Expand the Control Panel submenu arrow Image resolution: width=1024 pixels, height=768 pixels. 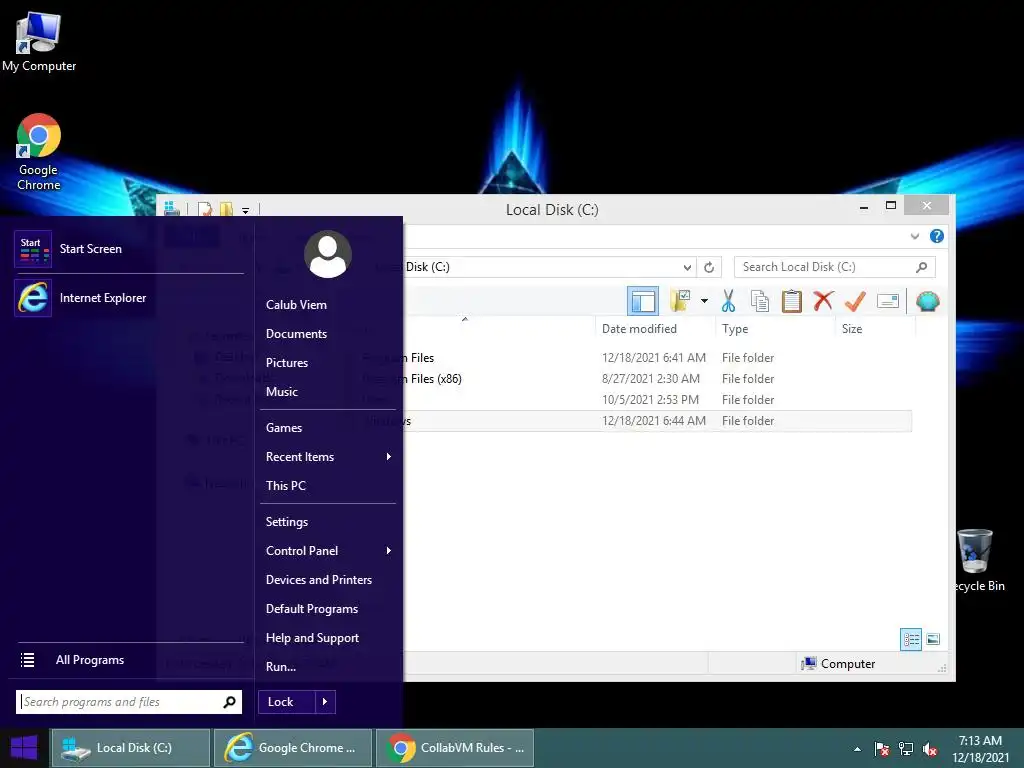click(389, 551)
